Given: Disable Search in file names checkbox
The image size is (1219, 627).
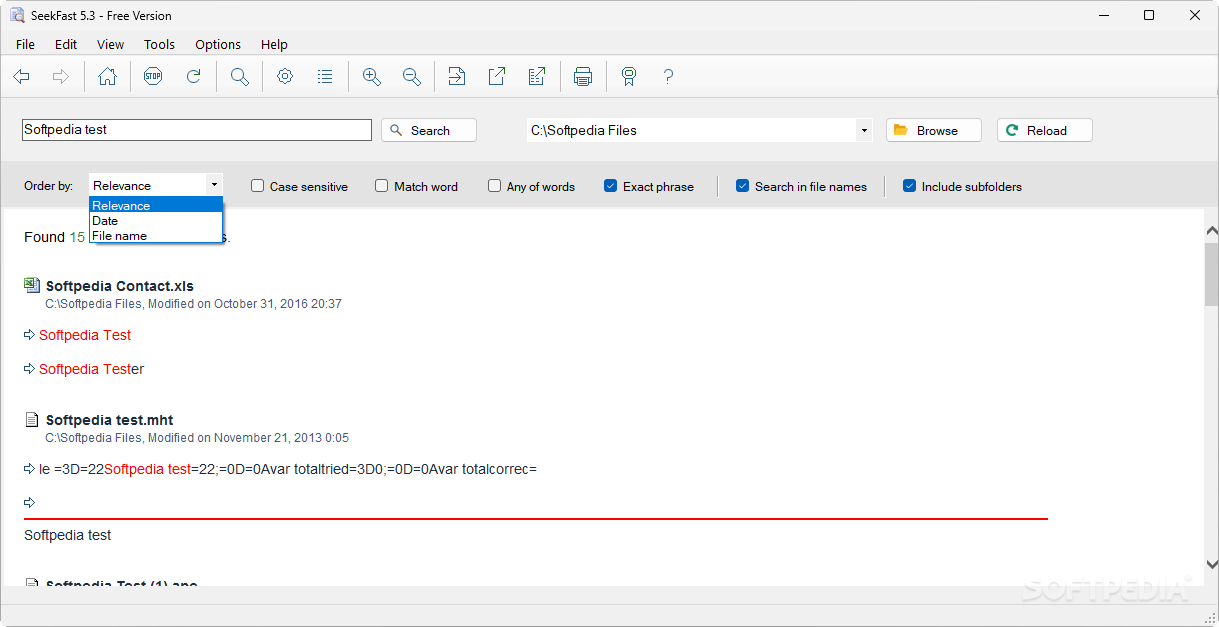Looking at the screenshot, I should click(742, 186).
